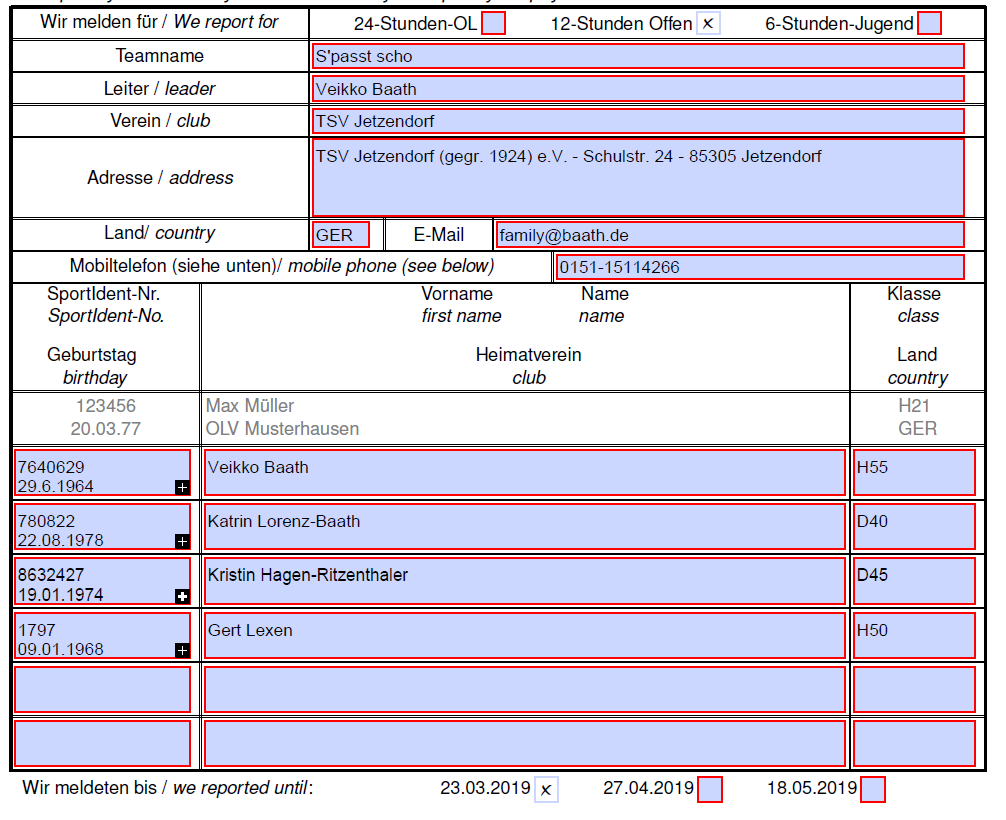The height and width of the screenshot is (820, 1006).
Task: Toggle the 23.03.2019 deadline checkbox
Action: click(x=546, y=789)
